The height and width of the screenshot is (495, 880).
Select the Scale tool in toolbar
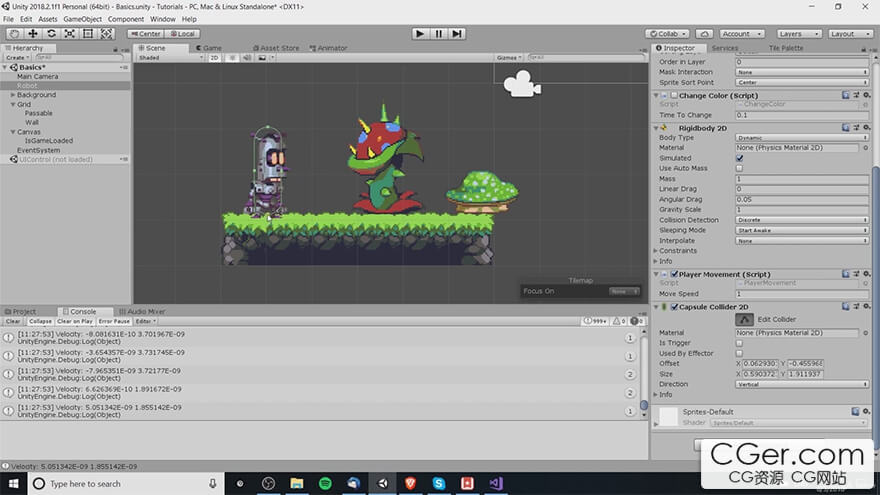[x=70, y=34]
